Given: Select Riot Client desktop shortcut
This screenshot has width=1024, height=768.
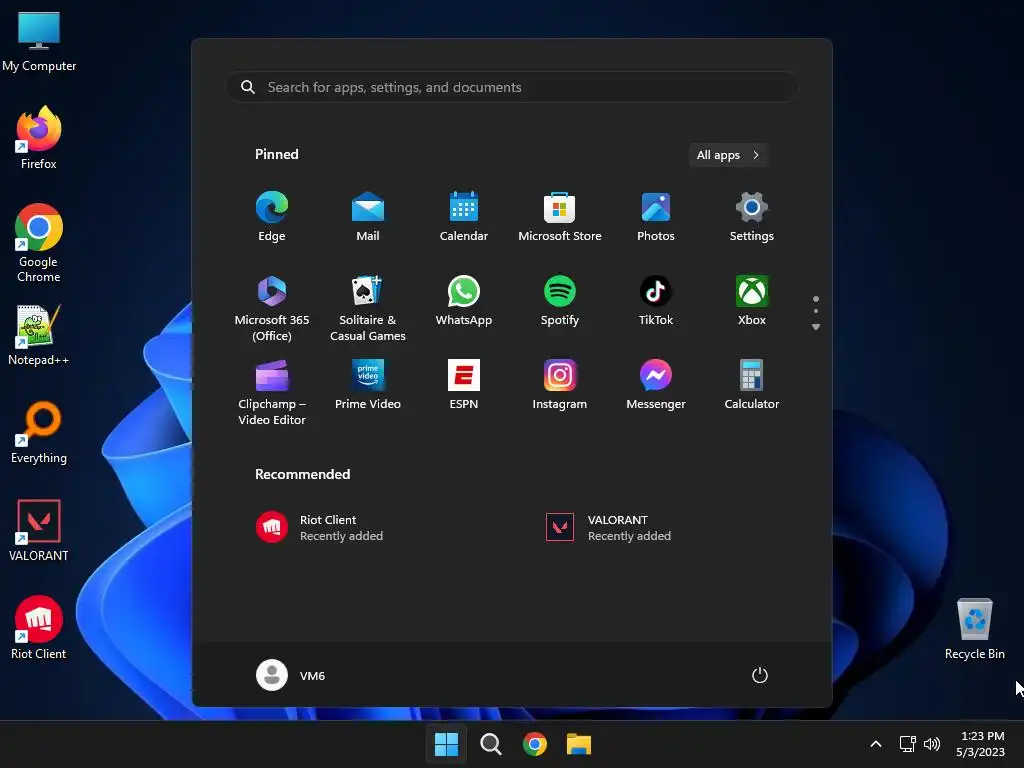Looking at the screenshot, I should tap(39, 628).
